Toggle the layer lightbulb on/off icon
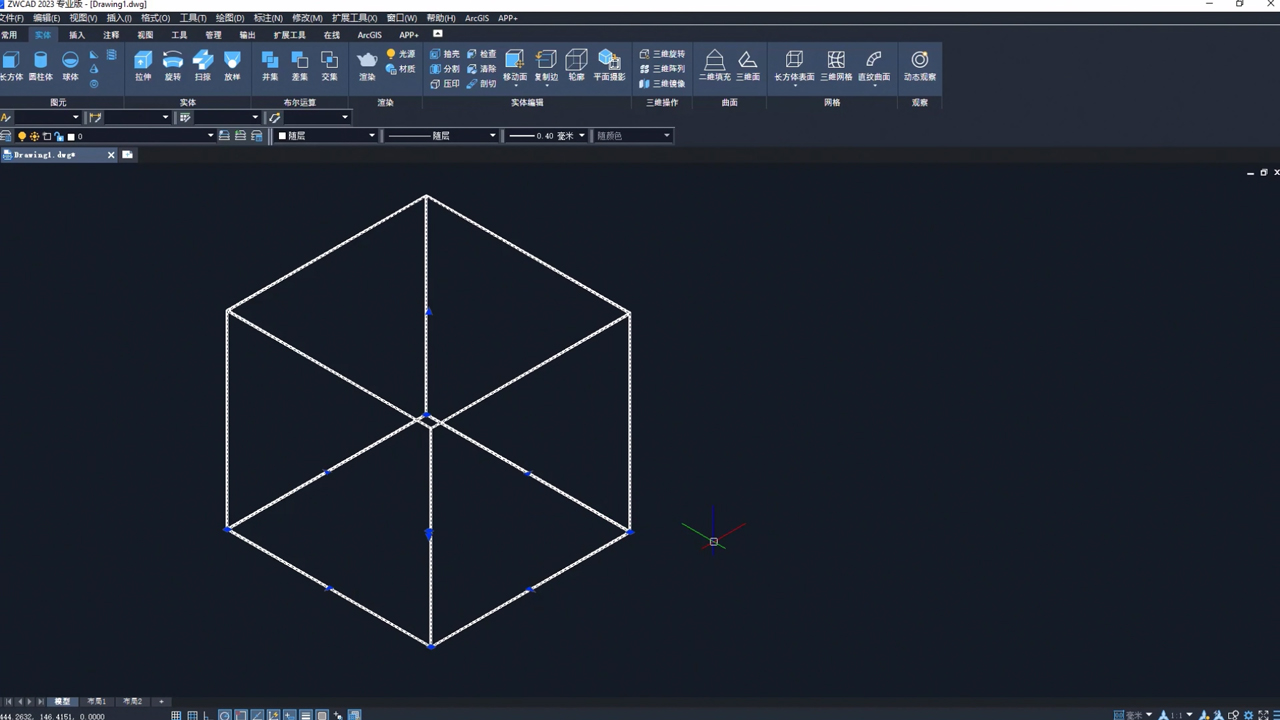This screenshot has width=1280, height=720. pyautogui.click(x=22, y=136)
